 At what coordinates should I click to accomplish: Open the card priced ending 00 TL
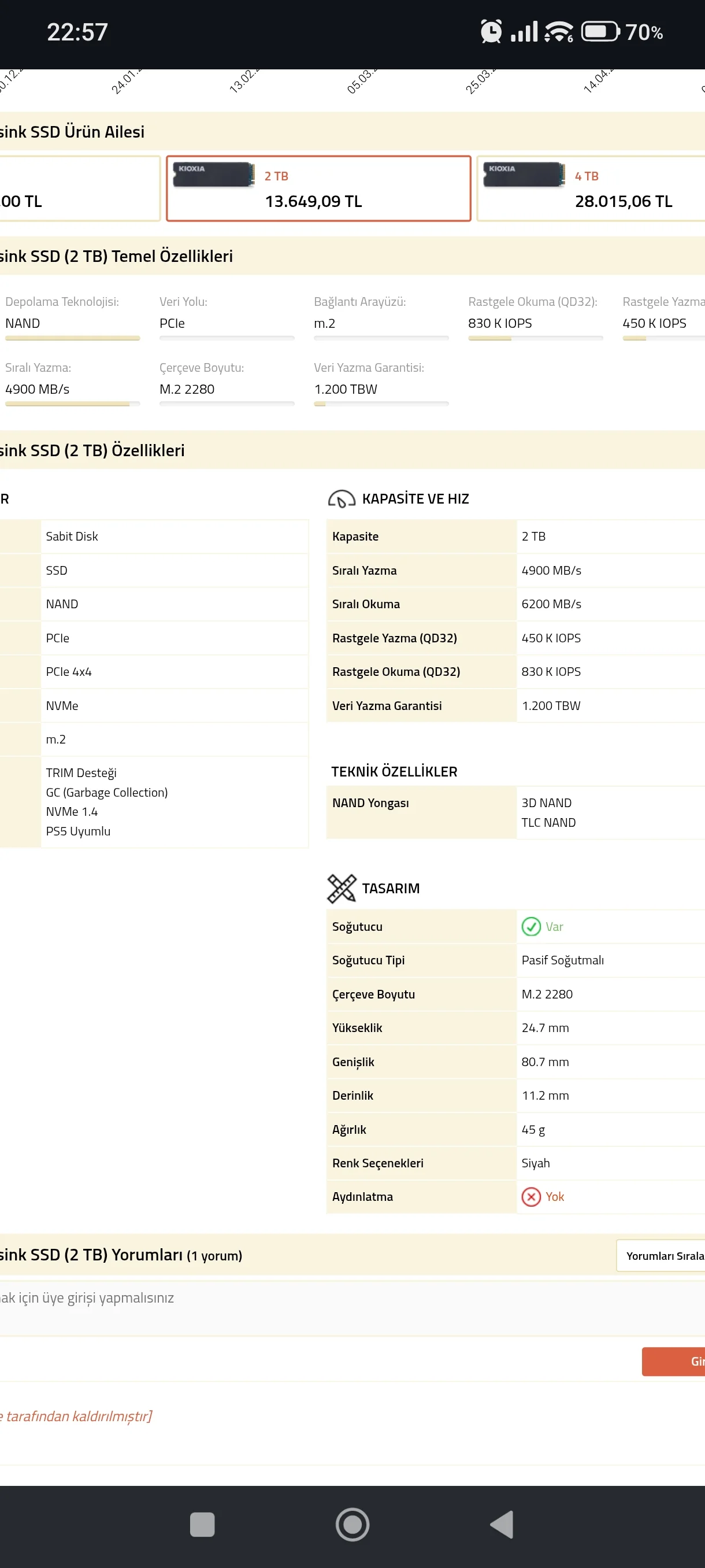point(80,188)
